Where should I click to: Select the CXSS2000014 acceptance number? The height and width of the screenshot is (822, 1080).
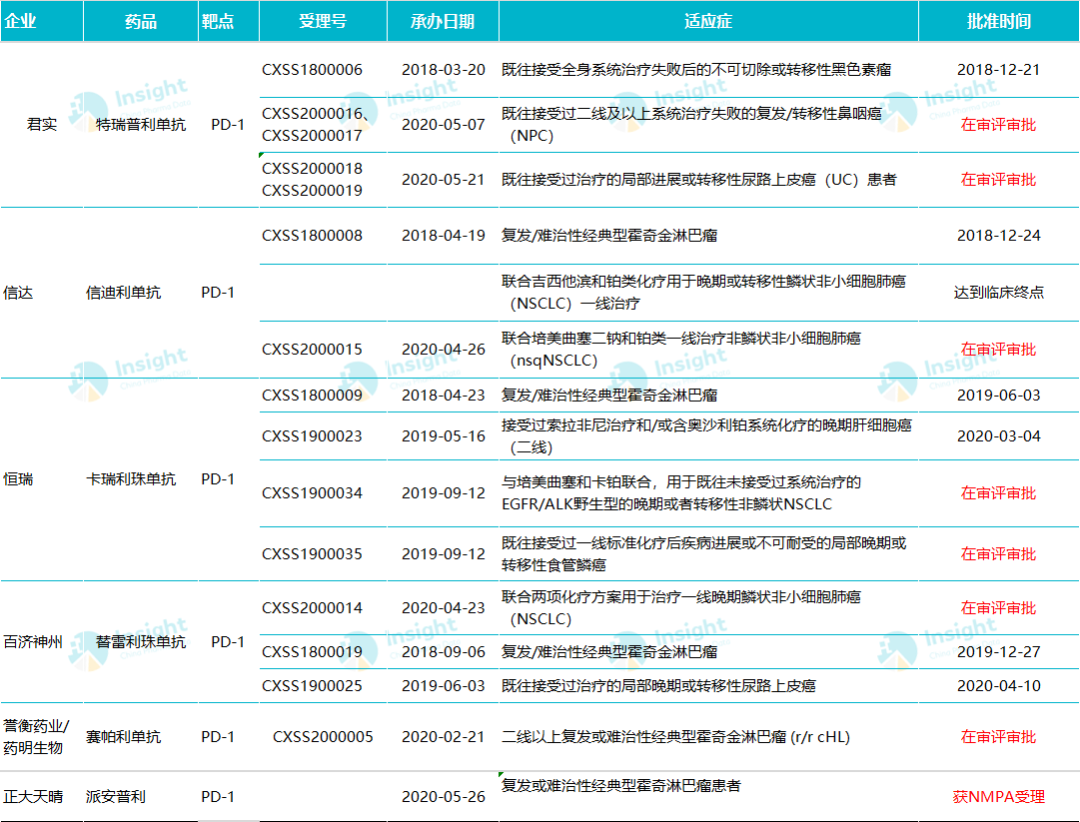(312, 608)
